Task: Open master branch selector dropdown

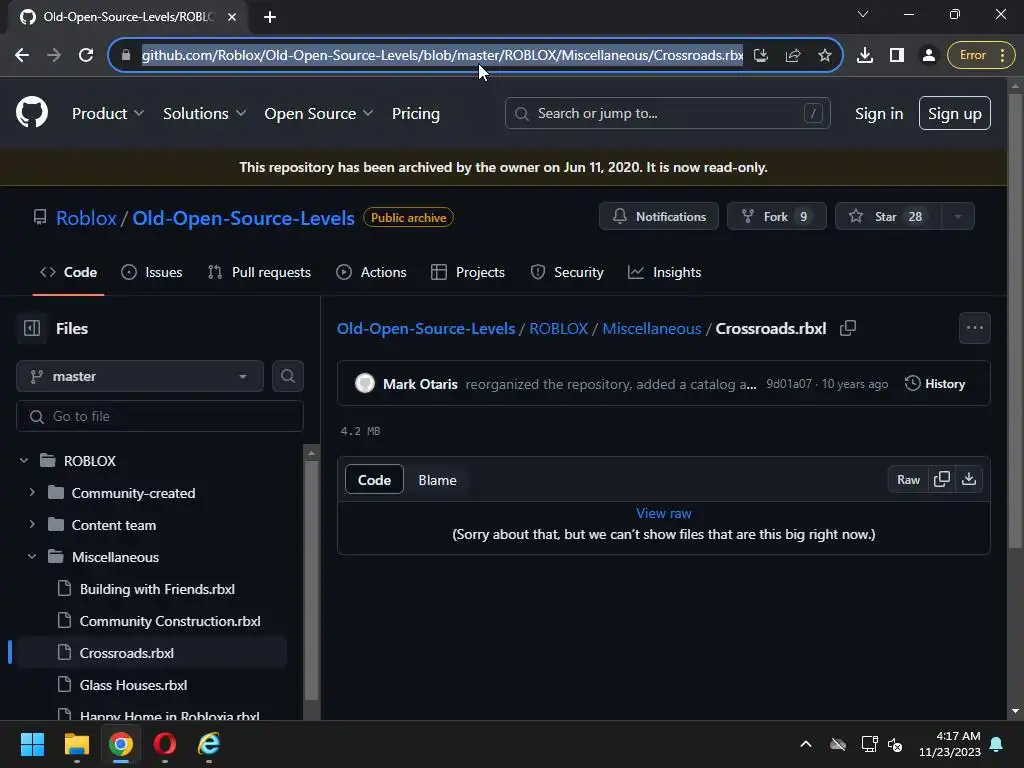Action: tap(140, 376)
